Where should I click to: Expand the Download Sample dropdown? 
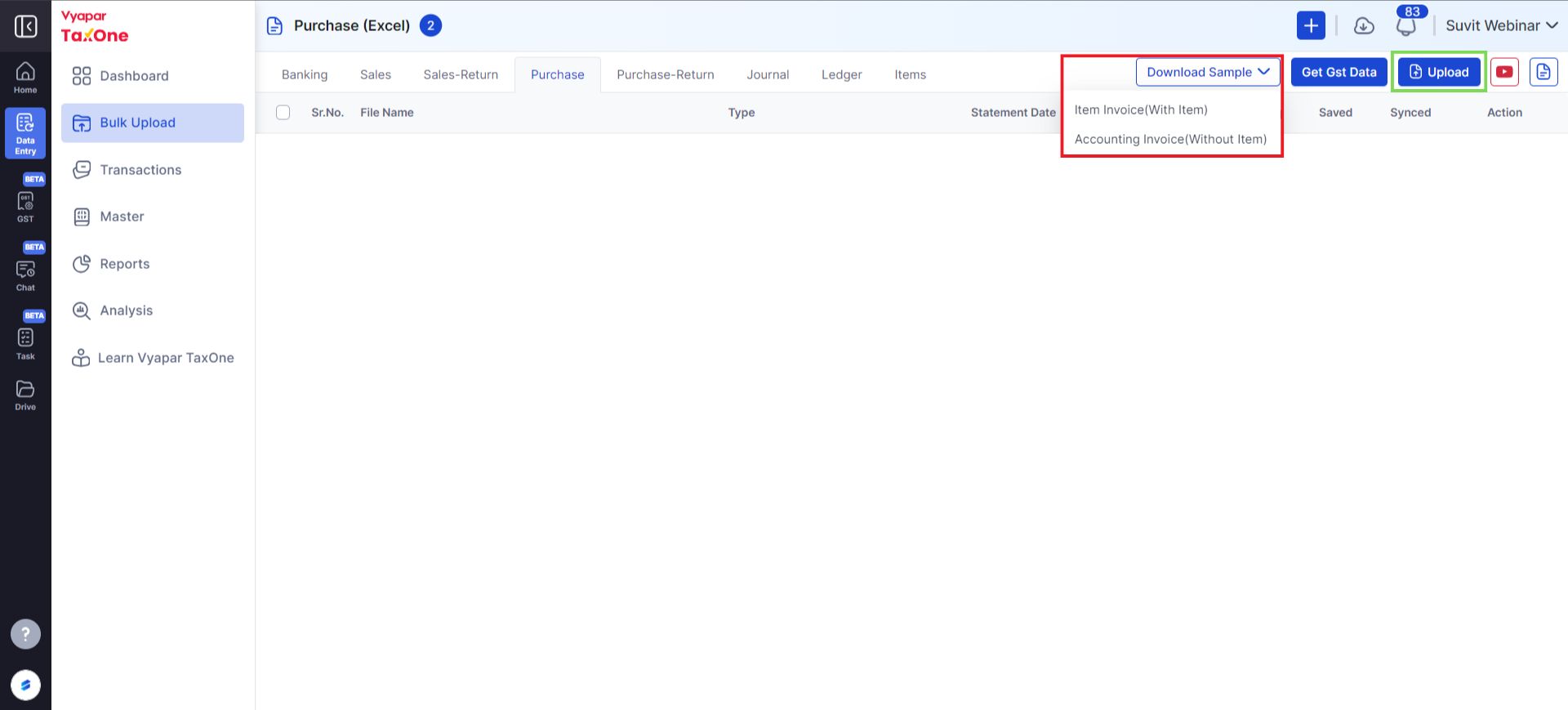click(1208, 72)
